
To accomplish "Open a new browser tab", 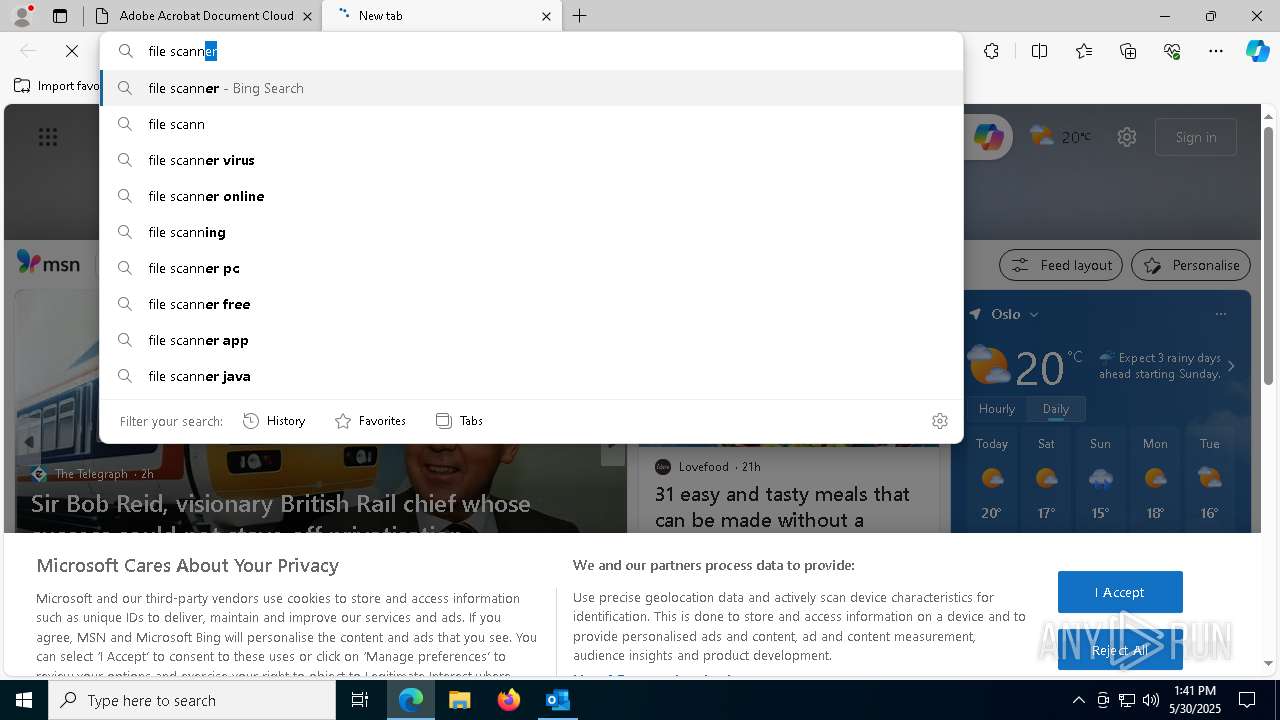I will tap(580, 16).
